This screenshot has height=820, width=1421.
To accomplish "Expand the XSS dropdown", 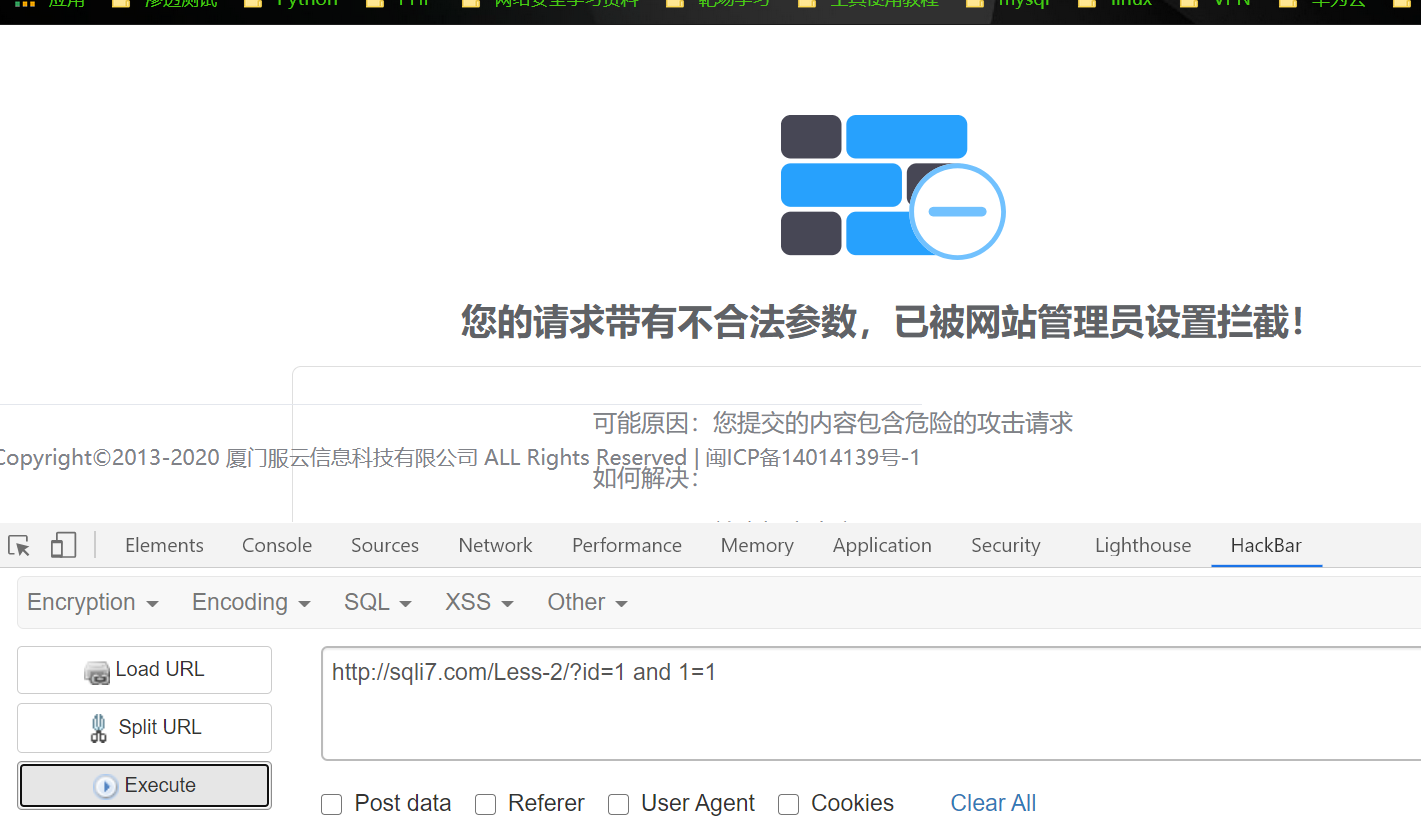I will [x=479, y=602].
